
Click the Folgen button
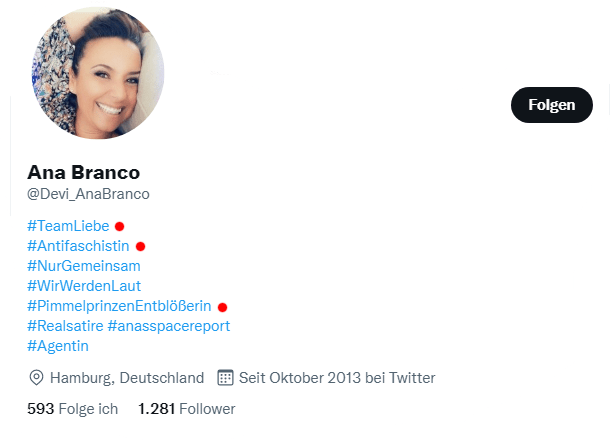(x=552, y=105)
